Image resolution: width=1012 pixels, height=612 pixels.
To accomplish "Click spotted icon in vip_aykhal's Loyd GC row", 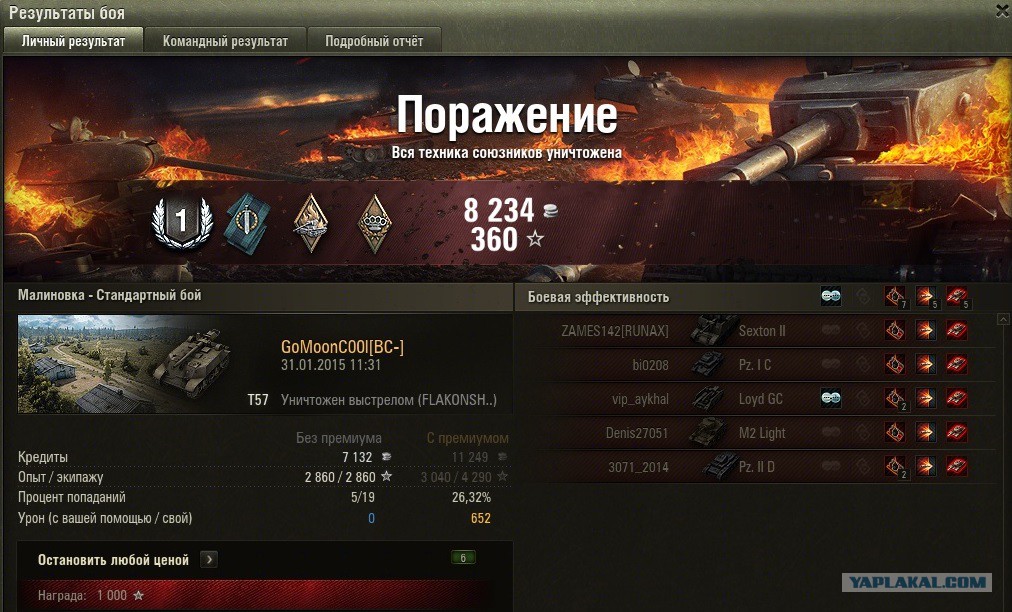I will click(831, 398).
